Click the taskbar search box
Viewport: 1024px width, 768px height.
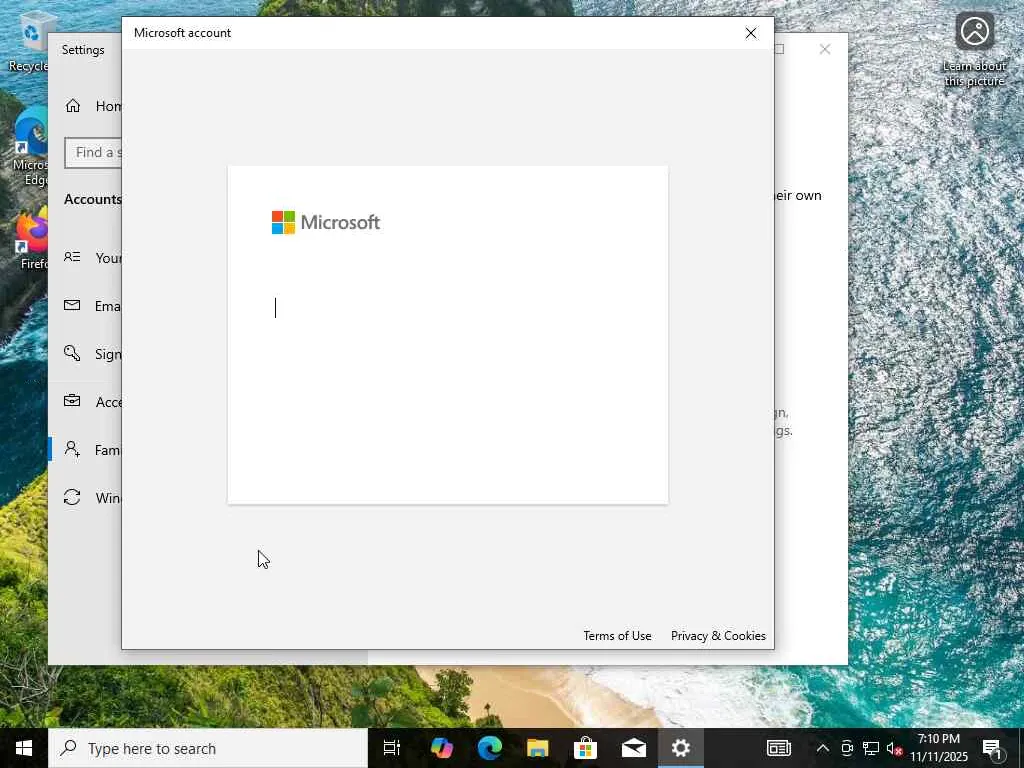click(208, 748)
